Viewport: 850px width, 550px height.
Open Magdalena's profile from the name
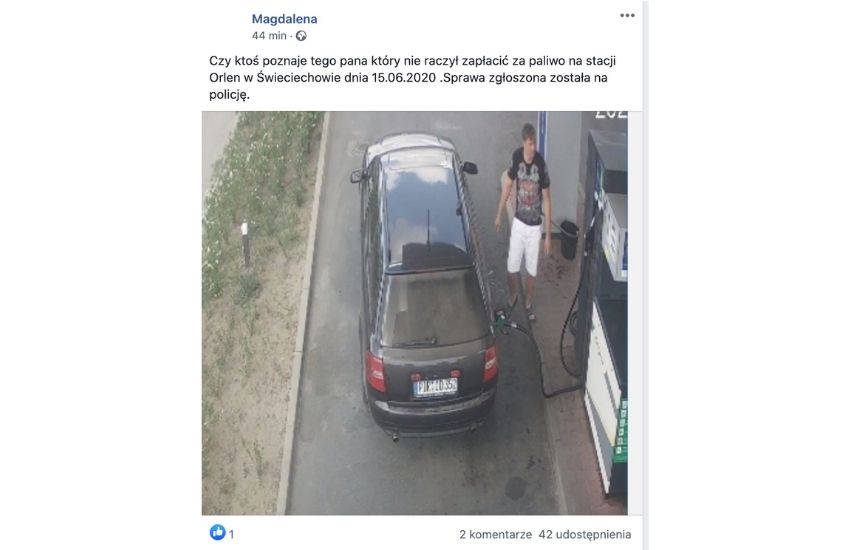285,19
